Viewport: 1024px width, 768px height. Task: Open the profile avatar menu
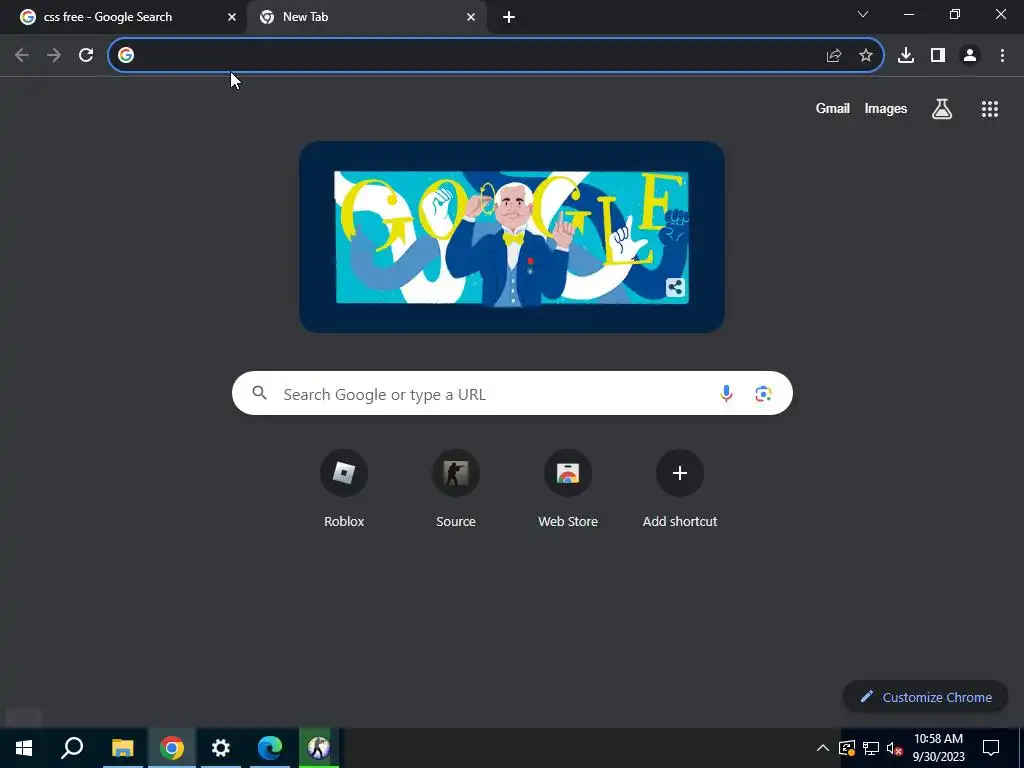pos(970,56)
